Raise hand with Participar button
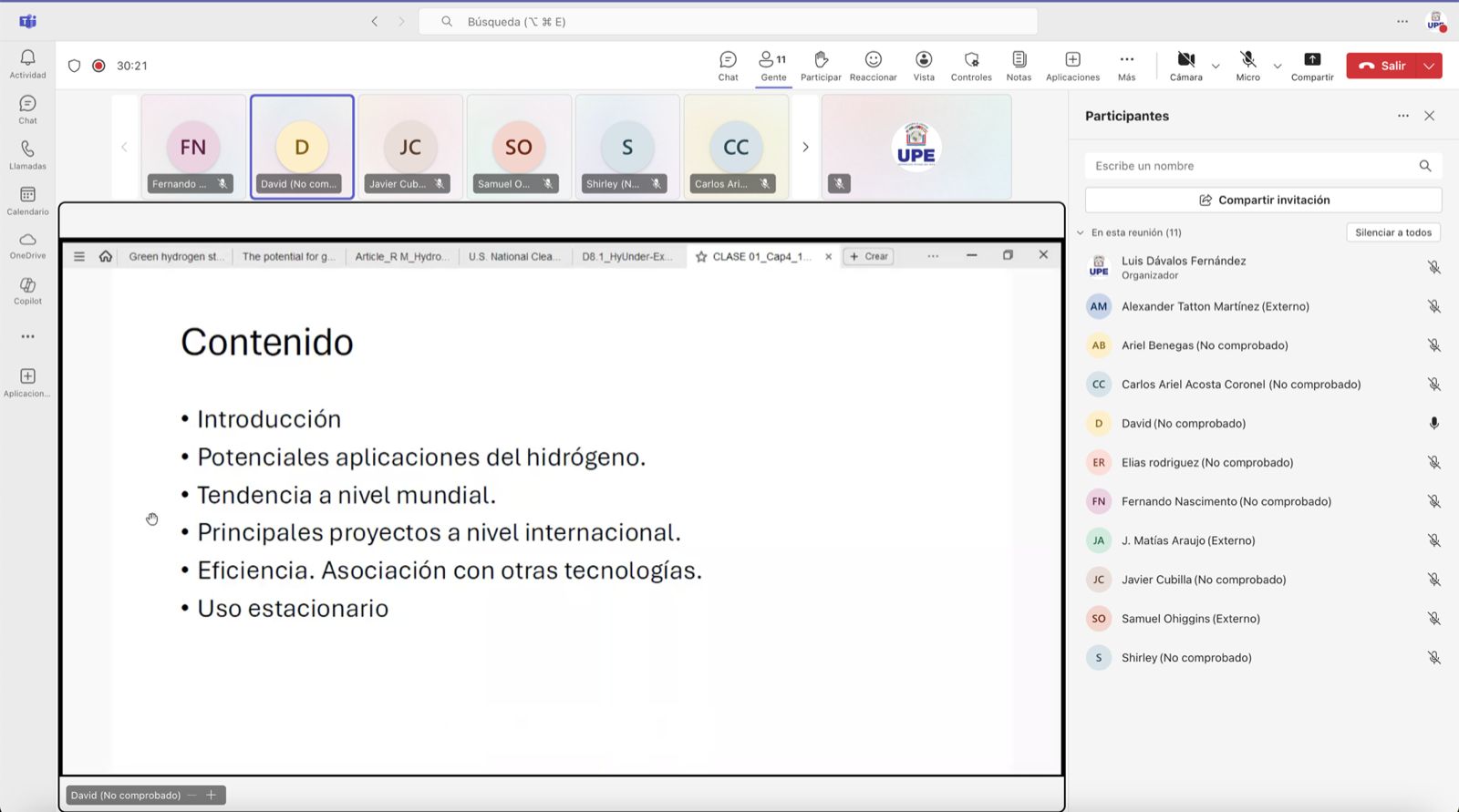This screenshot has width=1459, height=812. point(821,66)
